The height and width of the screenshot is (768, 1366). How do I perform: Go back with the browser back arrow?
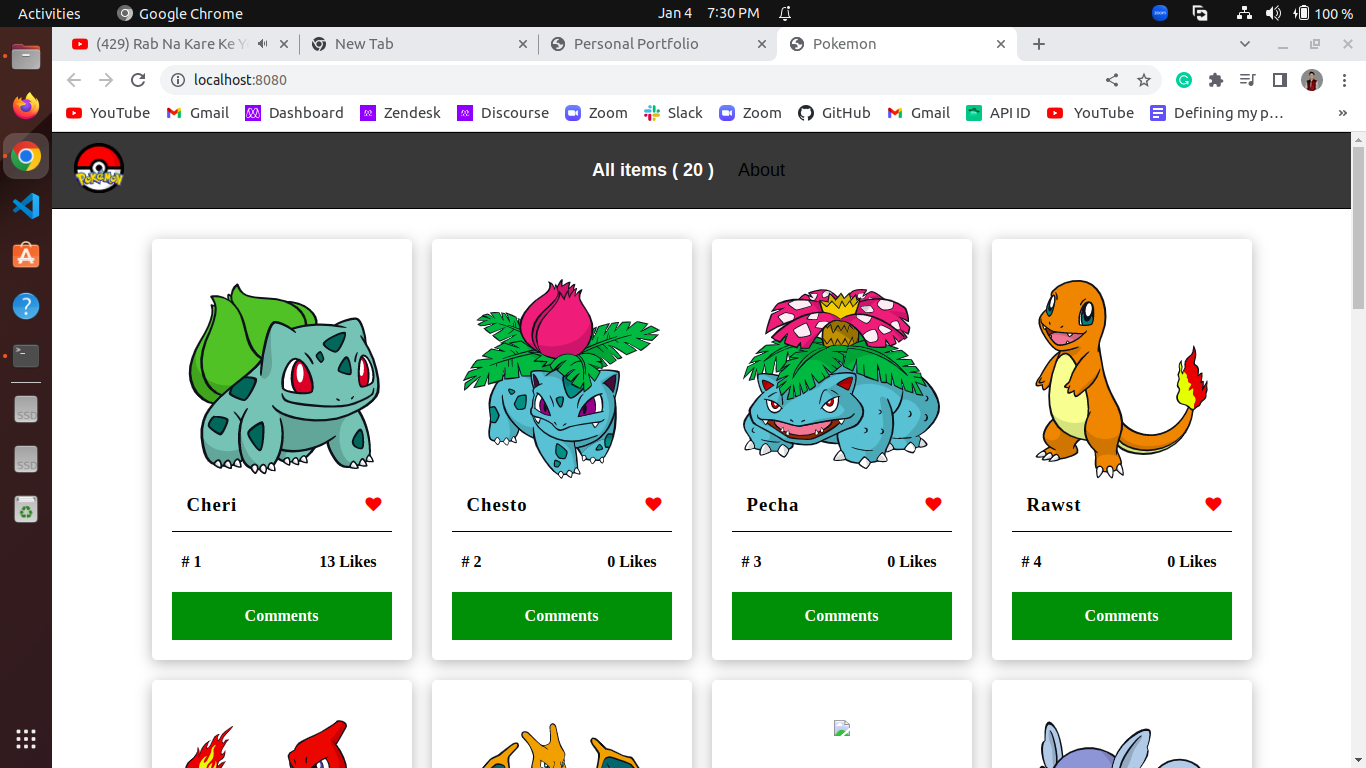coord(73,80)
